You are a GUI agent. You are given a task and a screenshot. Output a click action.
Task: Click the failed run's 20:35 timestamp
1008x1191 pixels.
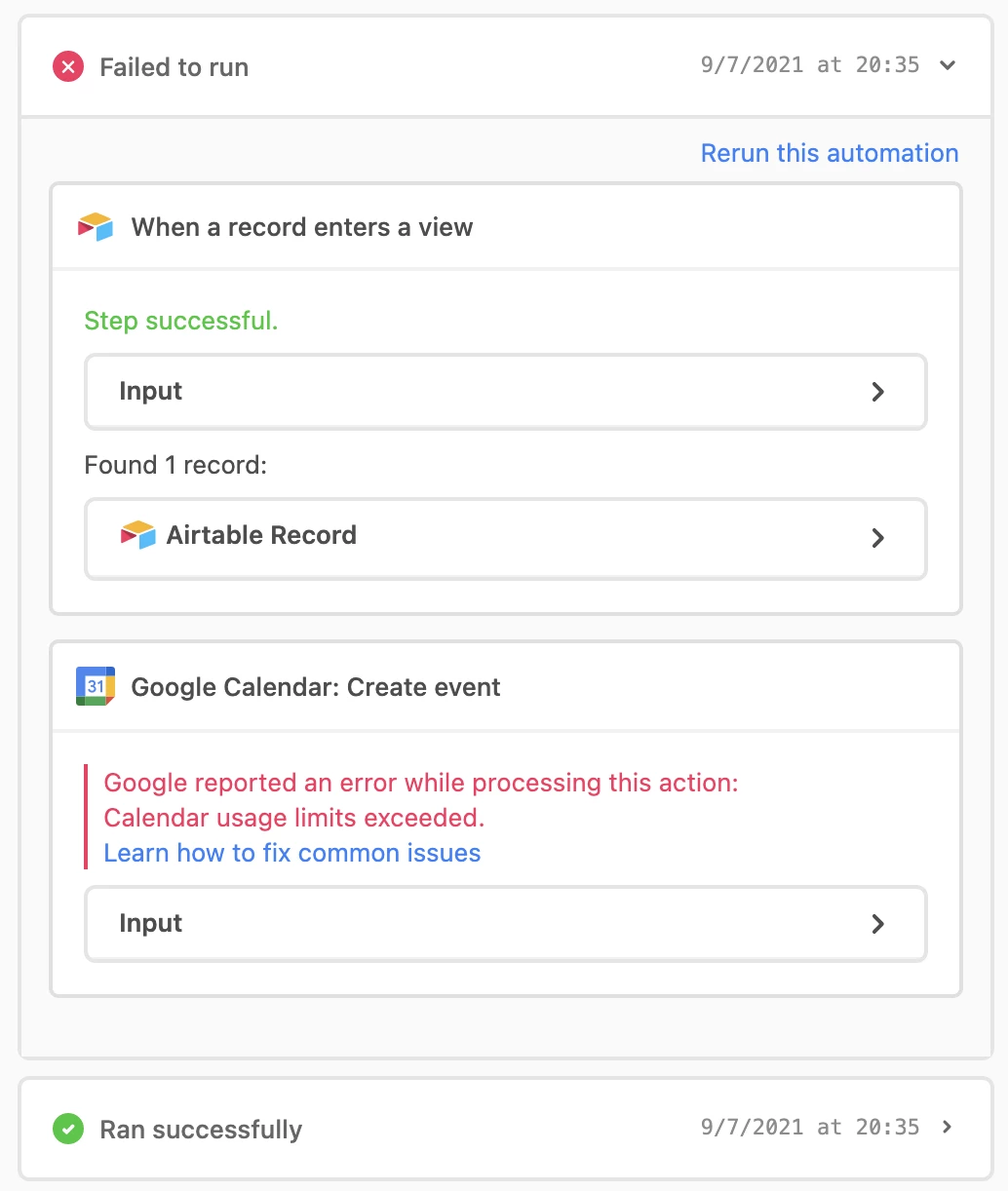(x=810, y=65)
